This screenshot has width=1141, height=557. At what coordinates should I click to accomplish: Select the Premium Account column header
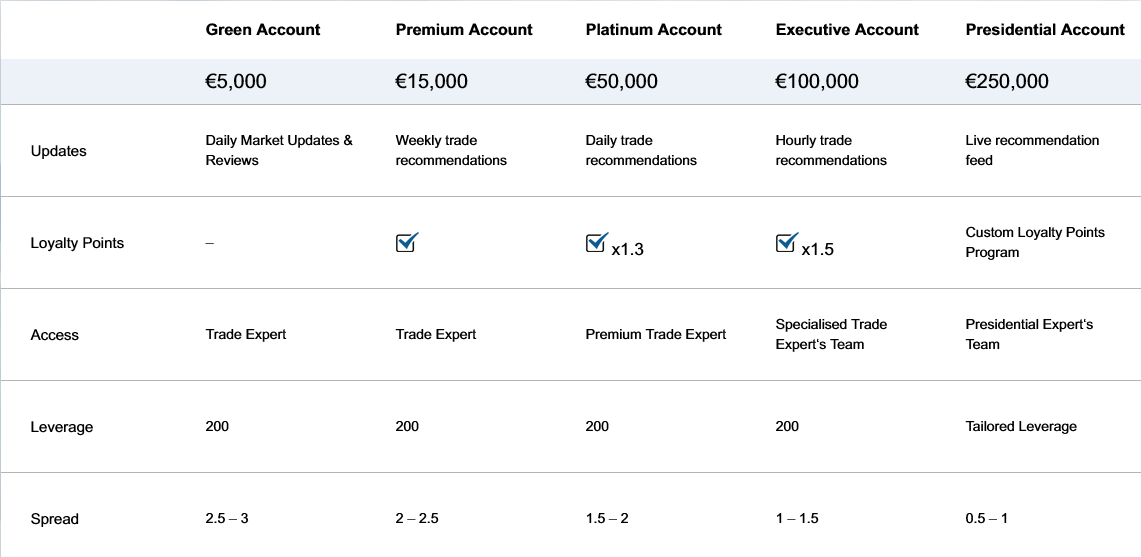[464, 30]
